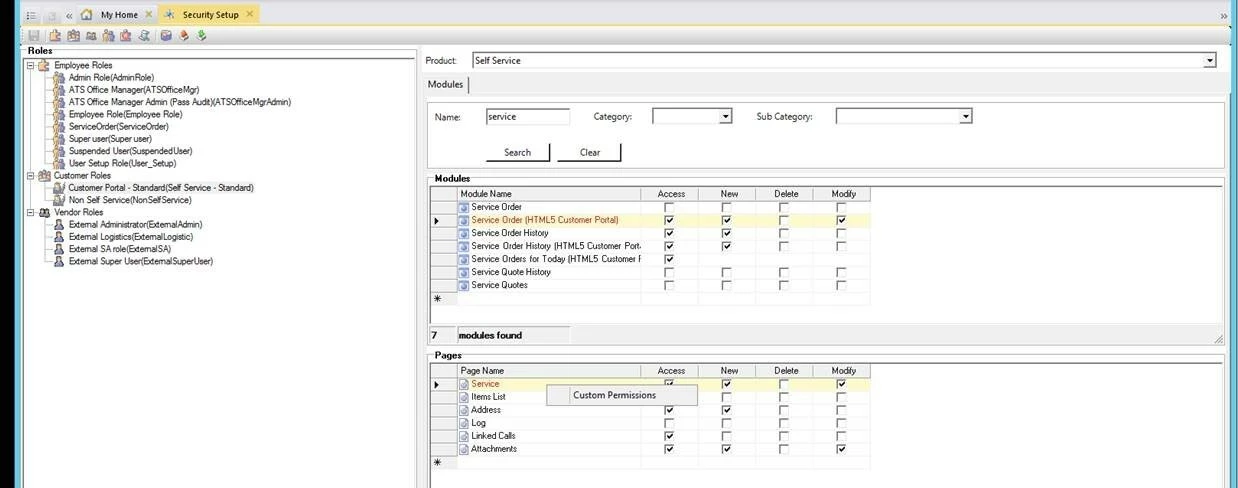The height and width of the screenshot is (488, 1238).
Task: Click the Service Quotes module row icon
Action: [x=464, y=285]
